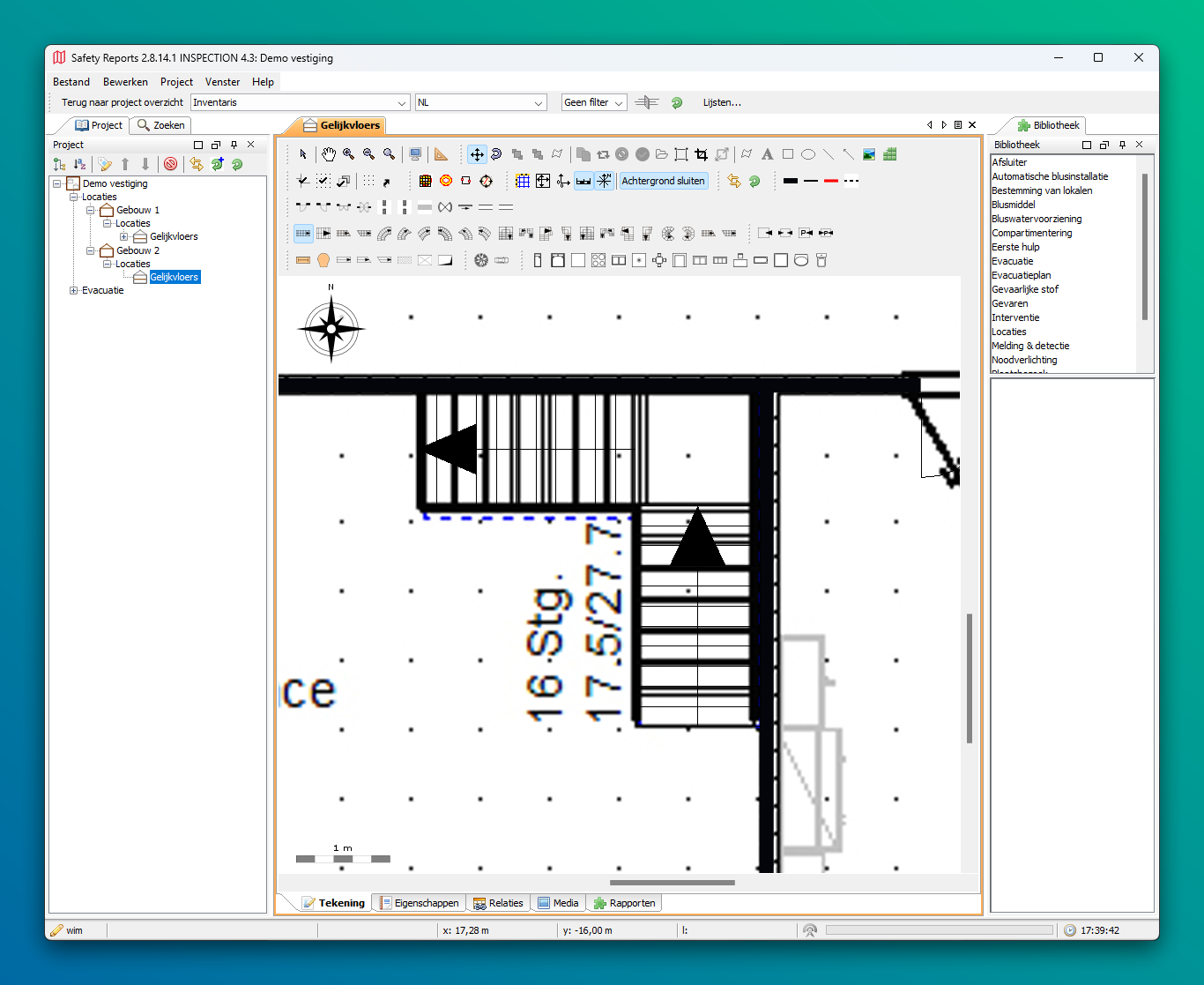
Task: Toggle the blue grid display button
Action: pos(523,181)
